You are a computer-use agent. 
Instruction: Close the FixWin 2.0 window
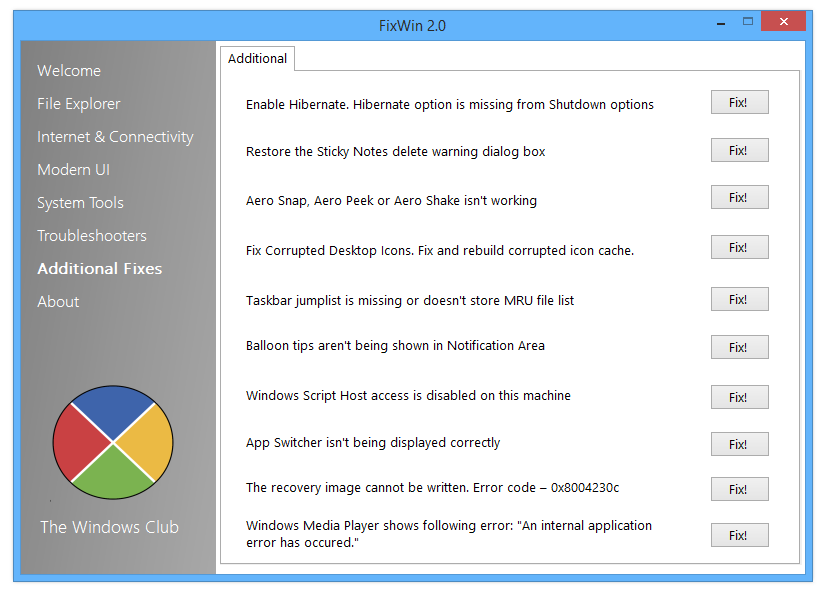[x=783, y=22]
